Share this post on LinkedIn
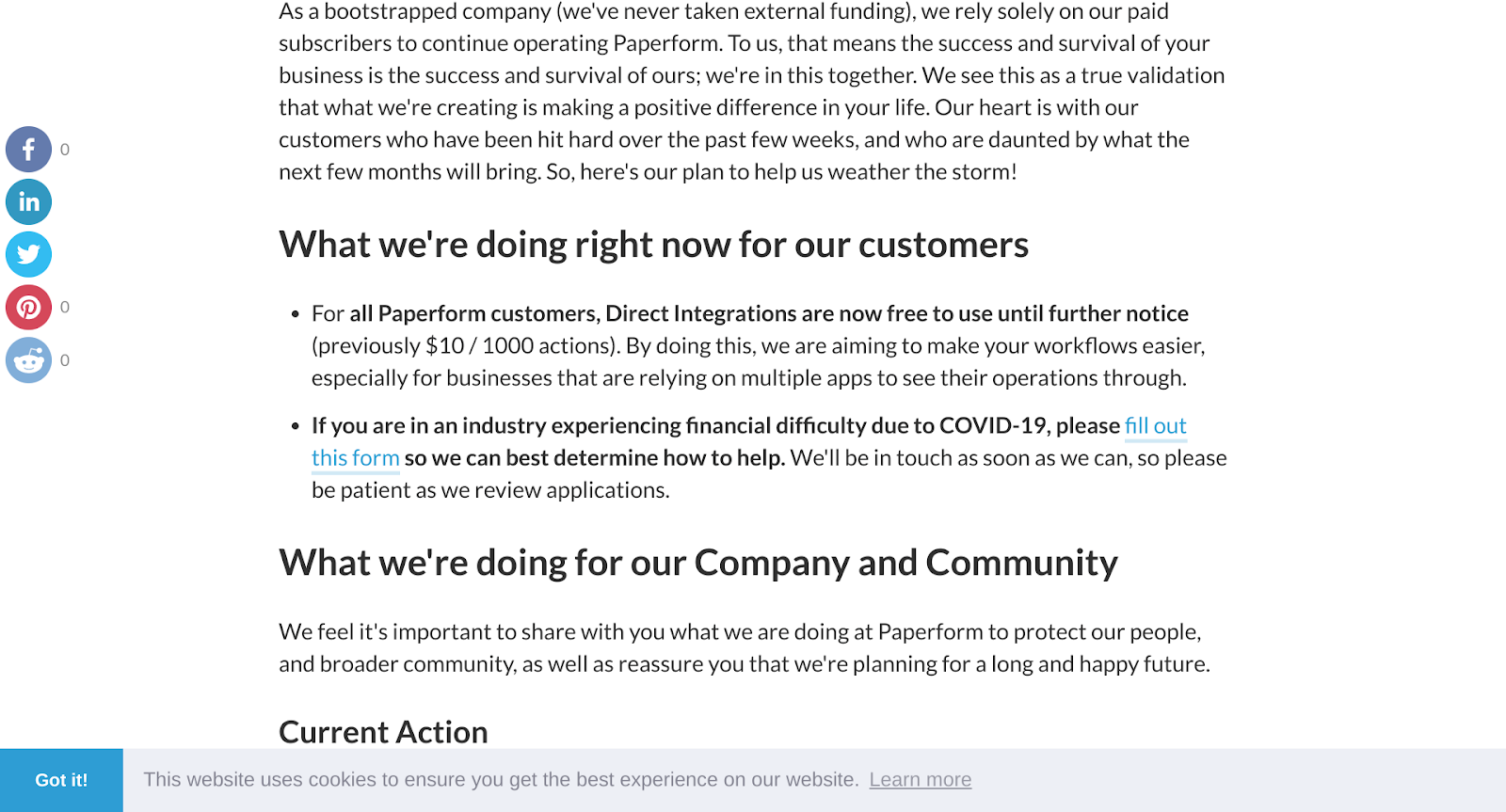The width and height of the screenshot is (1506, 812). coord(28,201)
